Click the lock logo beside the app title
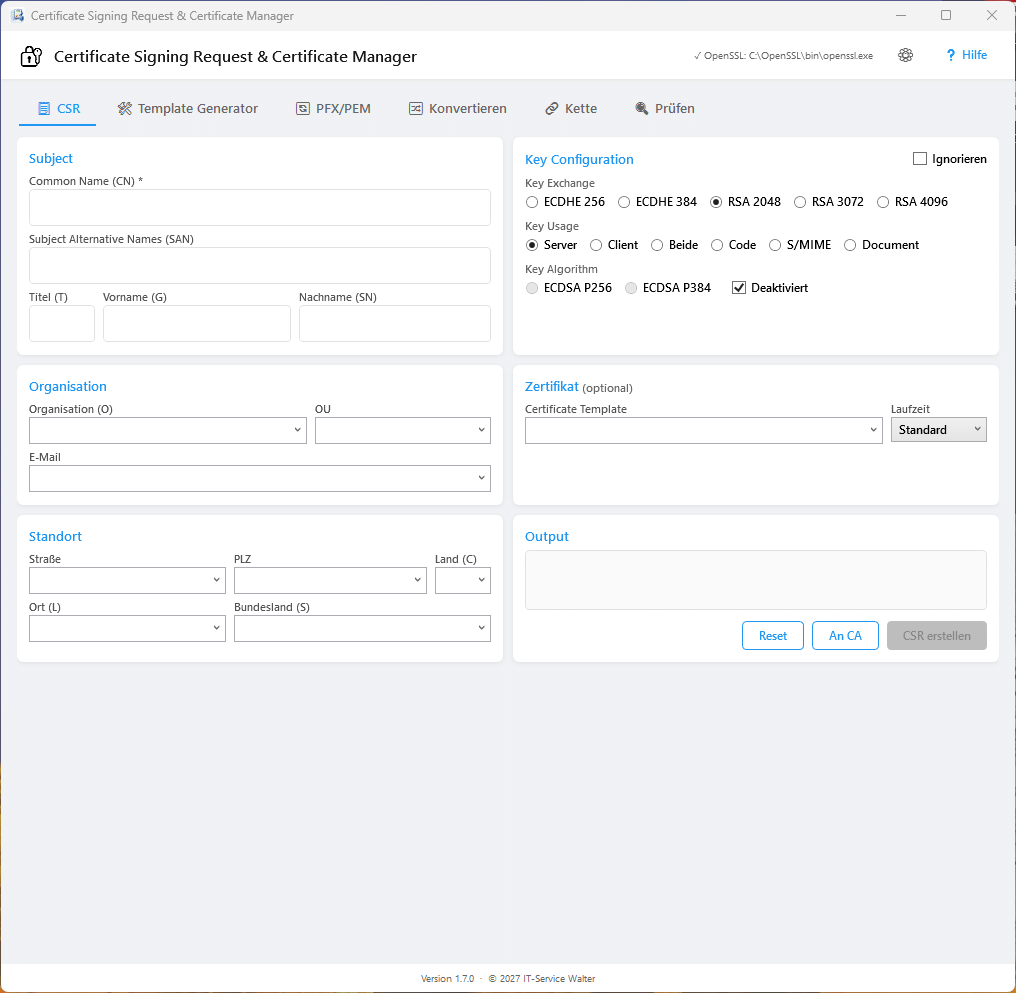Screen dimensions: 1016x993 31,56
